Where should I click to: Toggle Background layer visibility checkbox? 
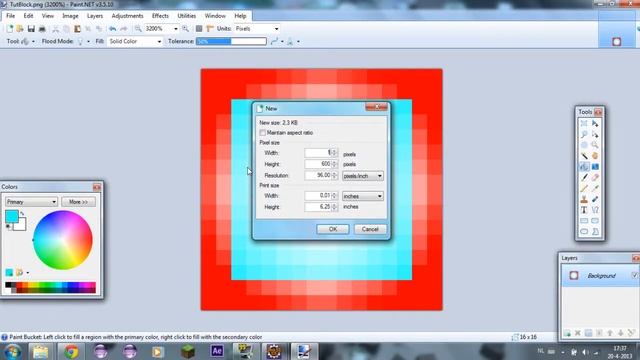(x=634, y=275)
